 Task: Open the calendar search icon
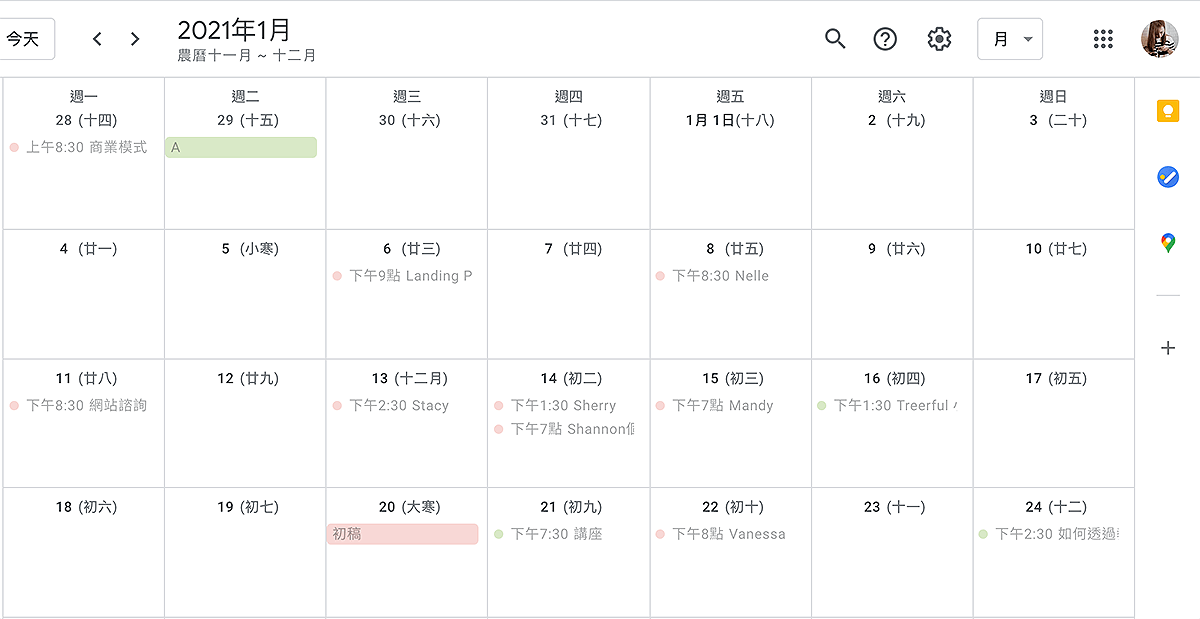[835, 39]
